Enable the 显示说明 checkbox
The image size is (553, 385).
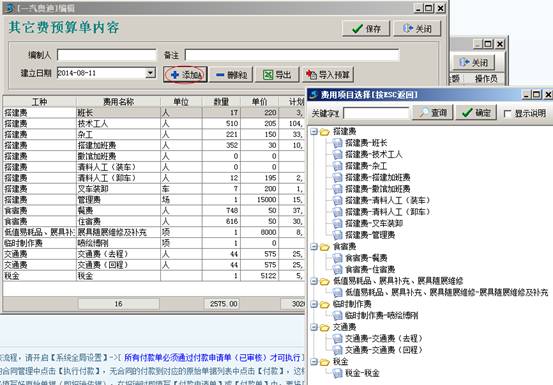[x=507, y=114]
